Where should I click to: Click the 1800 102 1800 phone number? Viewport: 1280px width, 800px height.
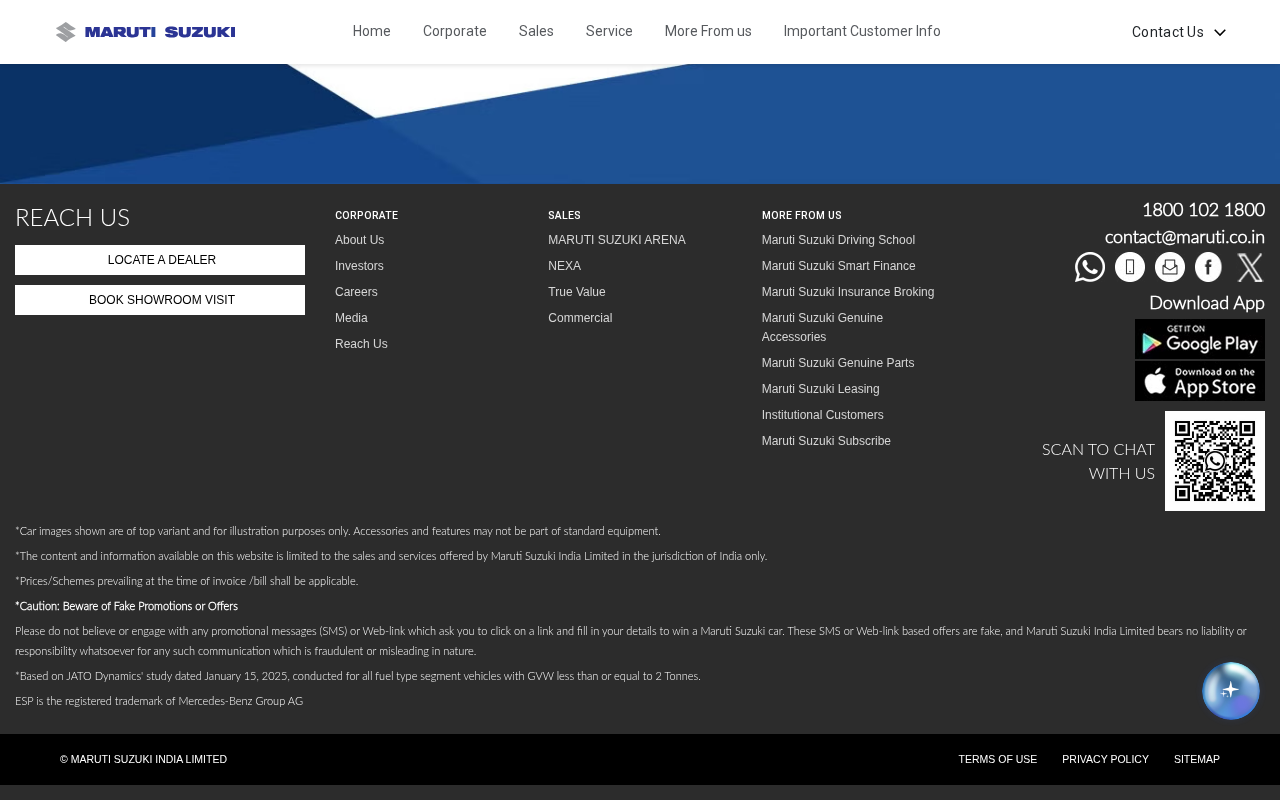(x=1203, y=210)
